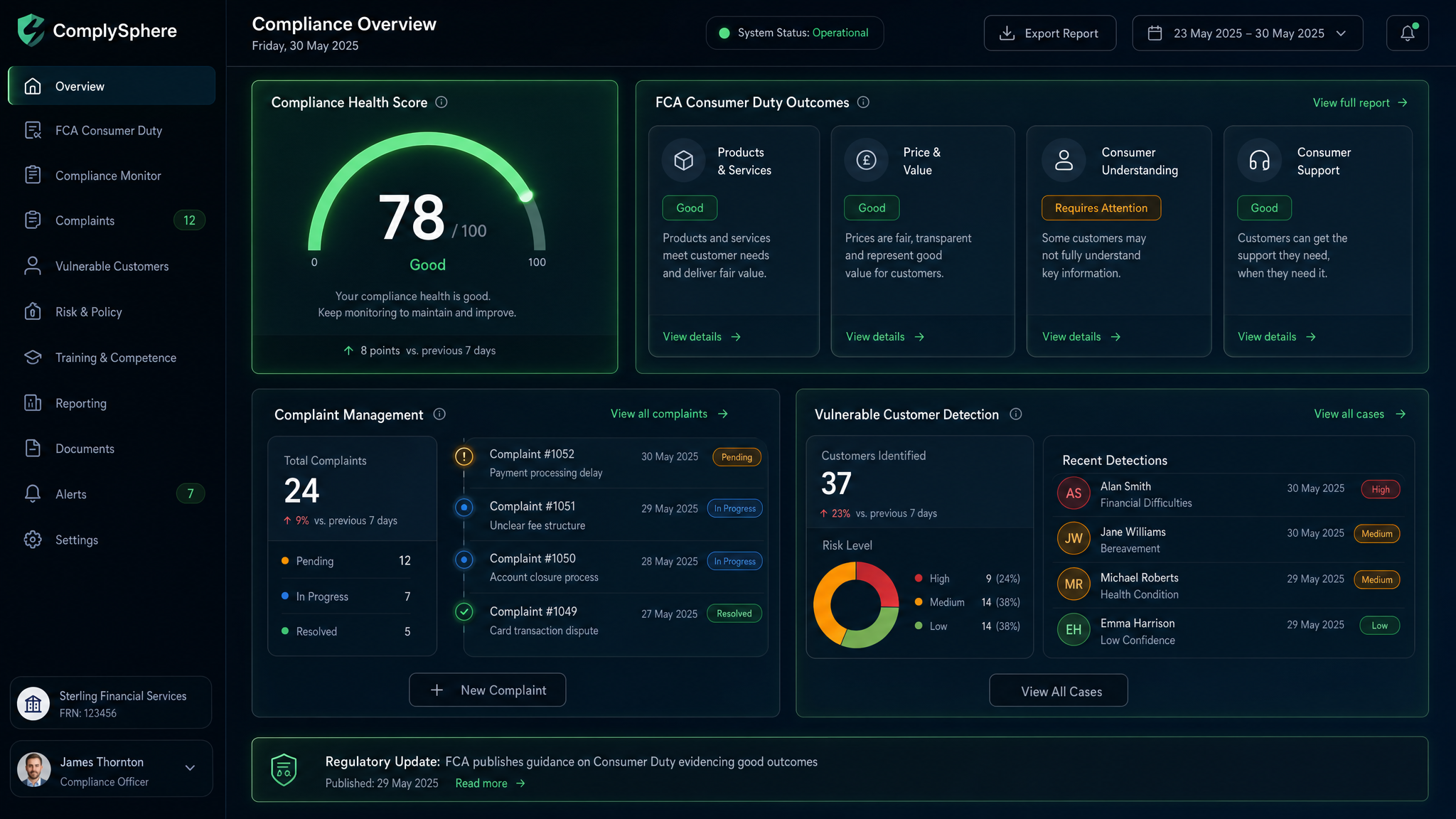Image resolution: width=1456 pixels, height=819 pixels.
Task: View details for Consumer Understanding
Action: click(x=1081, y=336)
